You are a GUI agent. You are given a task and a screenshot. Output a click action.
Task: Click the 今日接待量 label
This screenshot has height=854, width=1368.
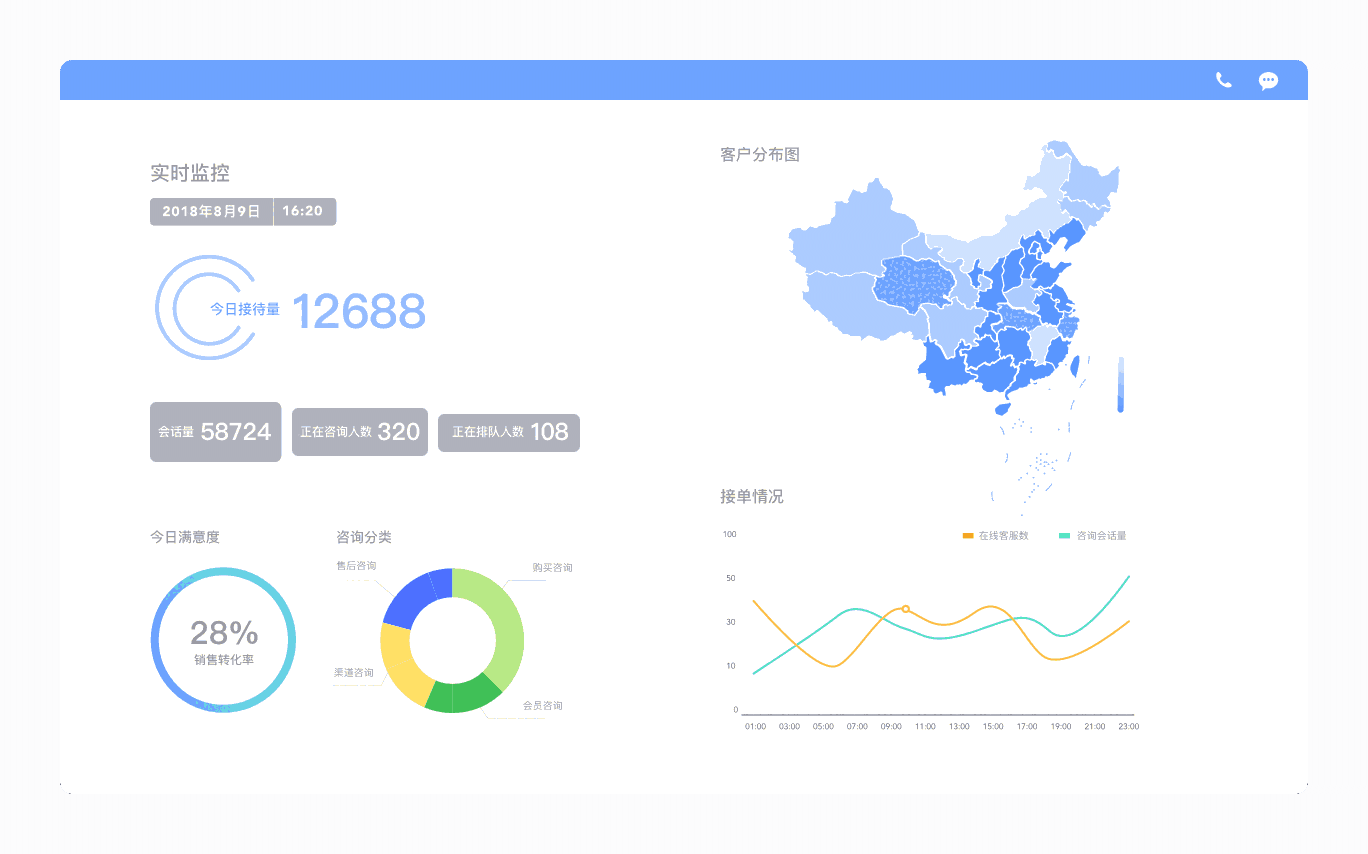(x=245, y=310)
